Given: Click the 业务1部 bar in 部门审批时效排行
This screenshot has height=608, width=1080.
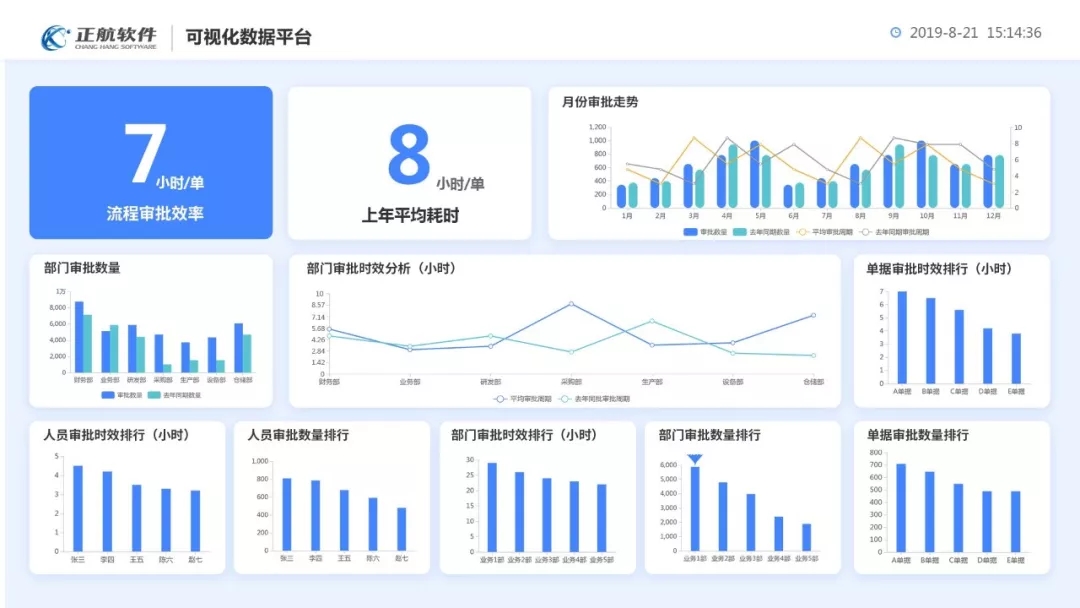Looking at the screenshot, I should (492, 507).
